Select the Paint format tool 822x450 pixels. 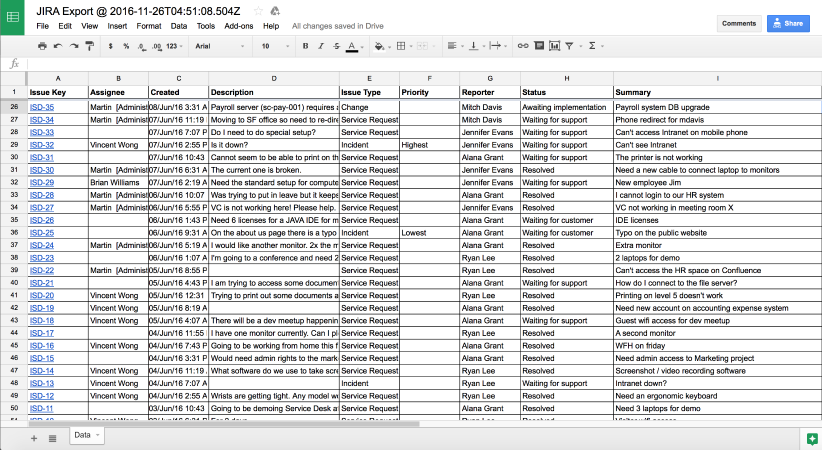90,46
